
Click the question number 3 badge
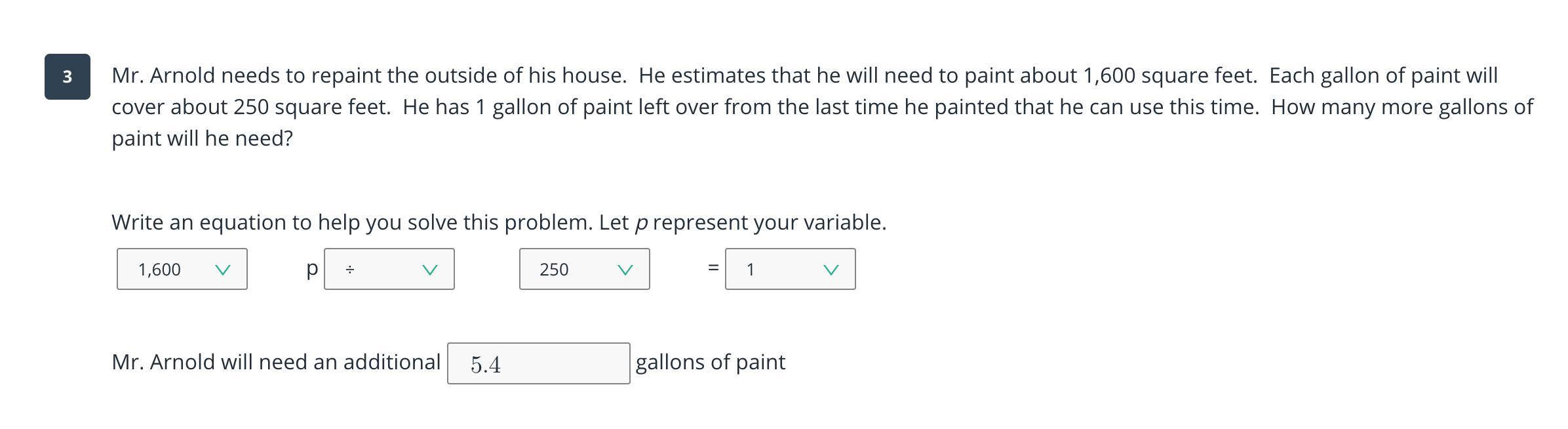(68, 77)
